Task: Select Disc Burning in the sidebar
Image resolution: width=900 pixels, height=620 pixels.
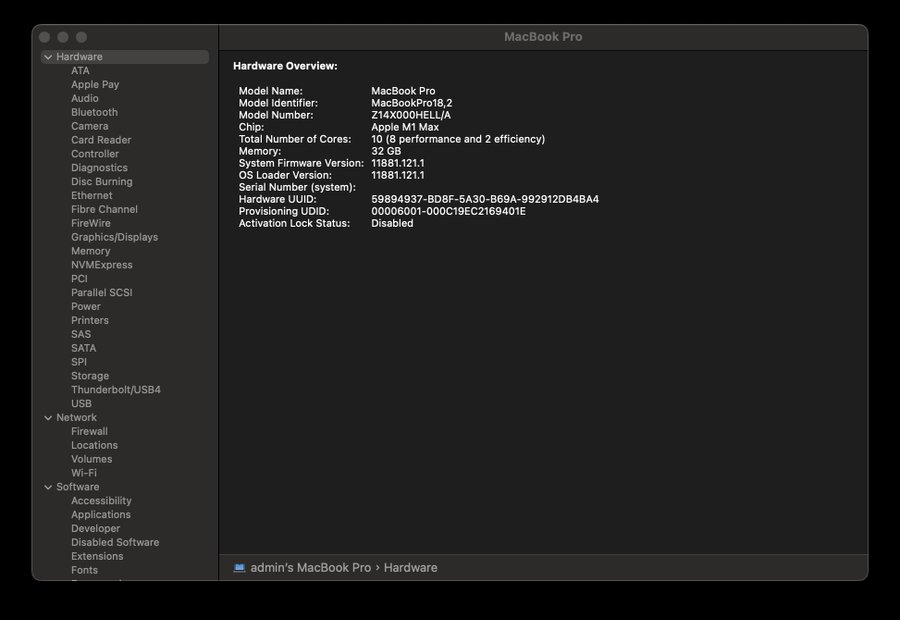Action: tap(102, 181)
